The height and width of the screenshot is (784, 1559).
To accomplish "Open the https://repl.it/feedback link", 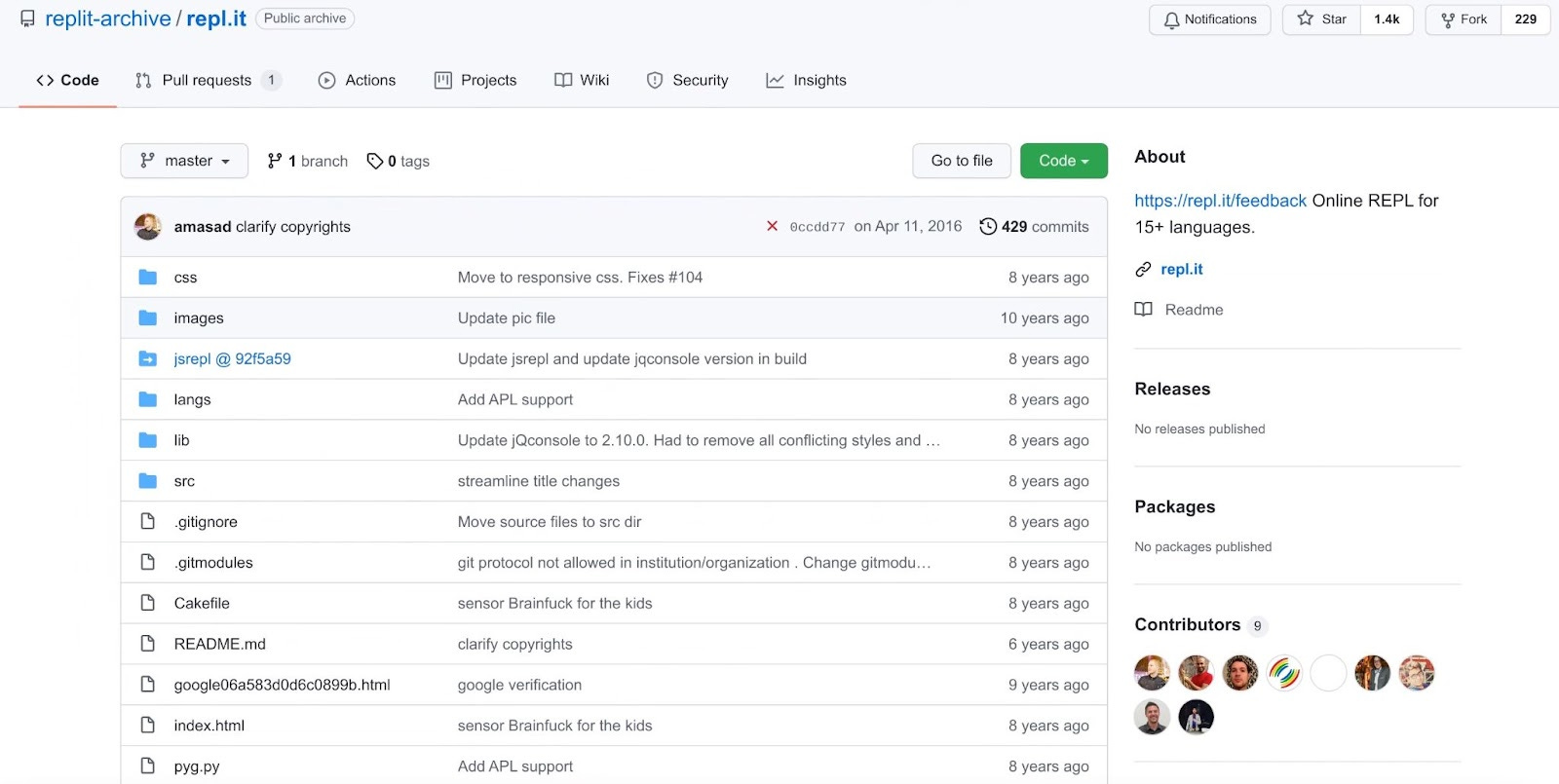I will click(1220, 200).
